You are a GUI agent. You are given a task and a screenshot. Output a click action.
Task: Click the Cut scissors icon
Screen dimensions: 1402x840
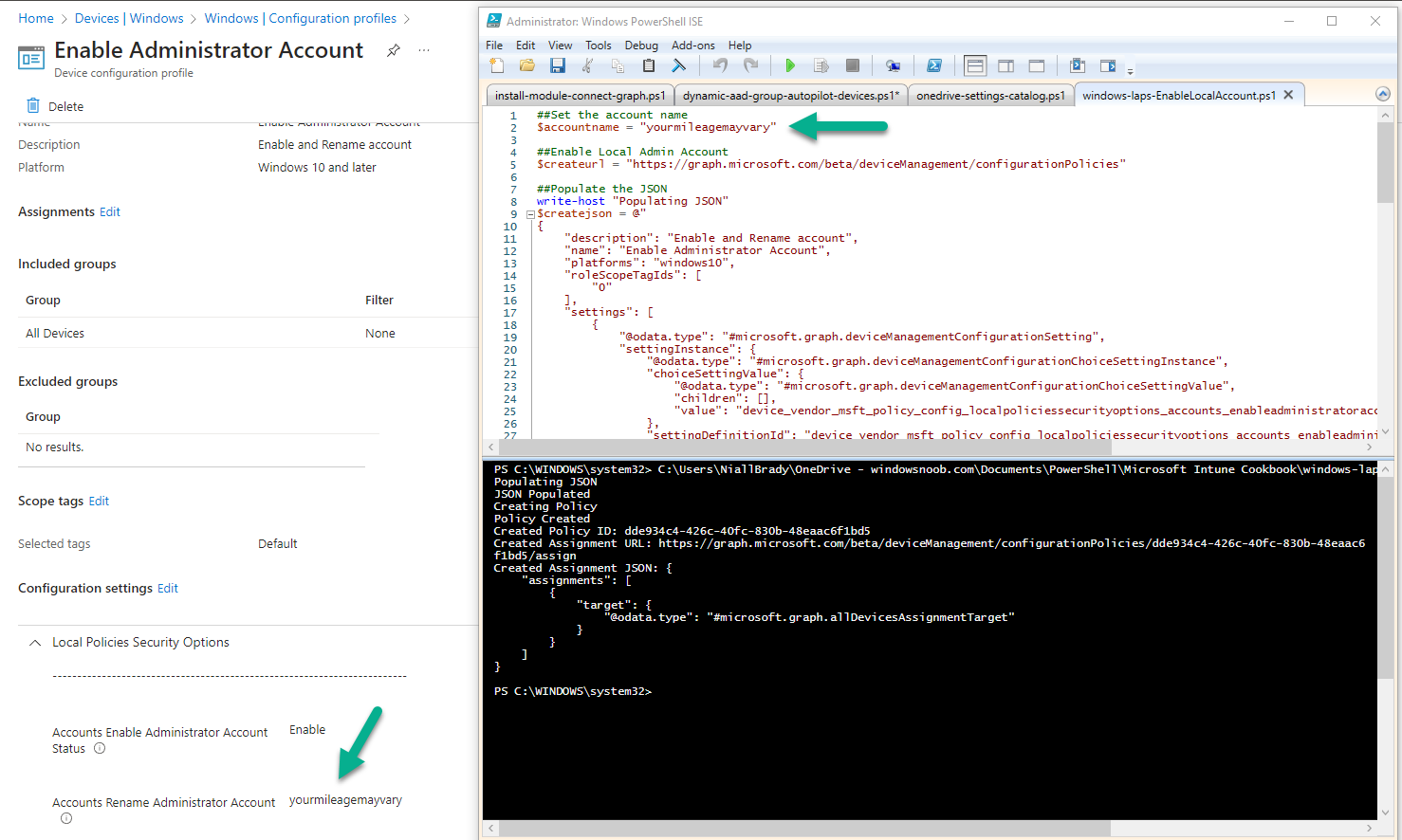(x=588, y=65)
